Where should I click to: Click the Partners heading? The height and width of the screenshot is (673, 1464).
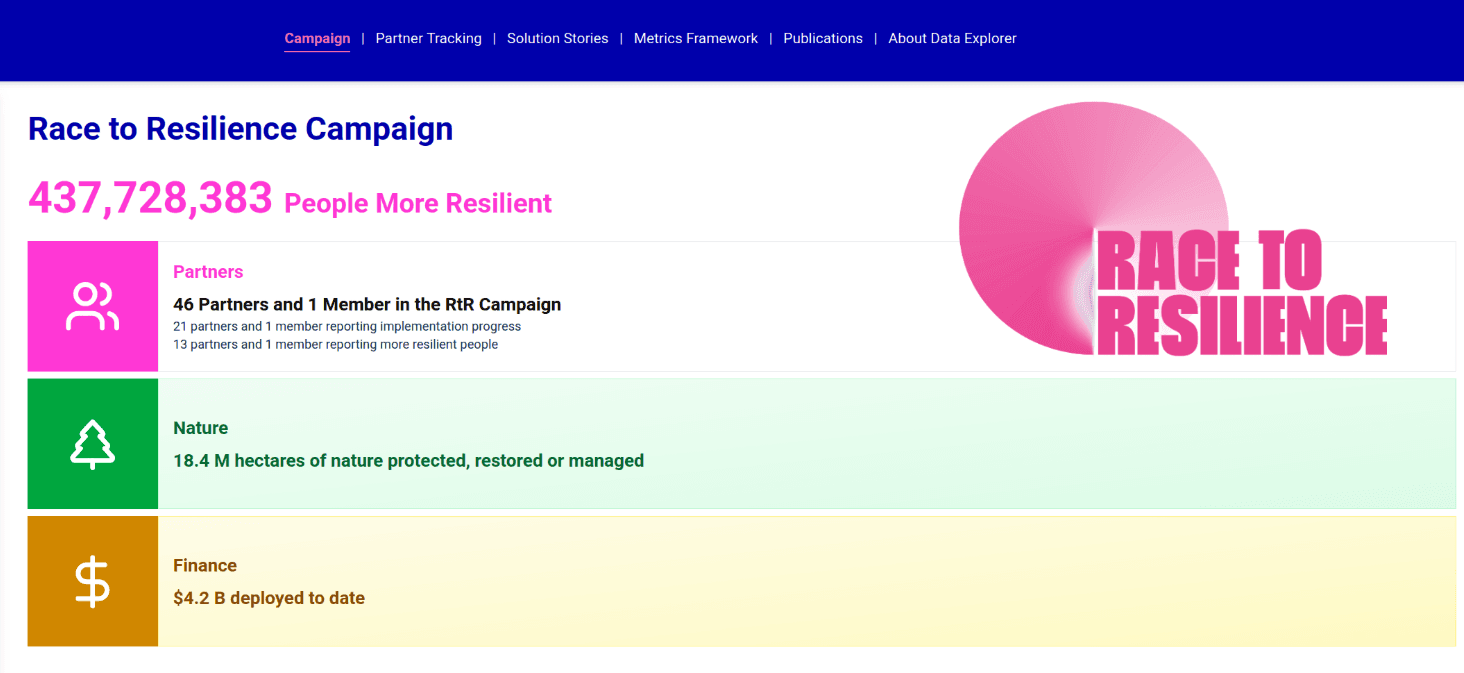pyautogui.click(x=208, y=272)
